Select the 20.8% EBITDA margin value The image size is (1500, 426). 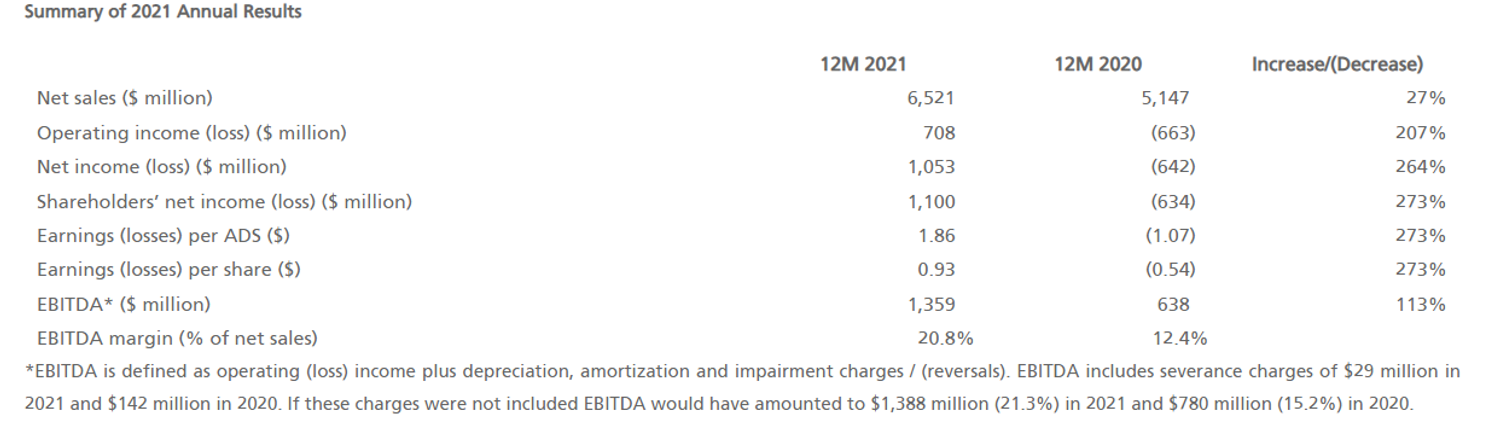click(945, 338)
